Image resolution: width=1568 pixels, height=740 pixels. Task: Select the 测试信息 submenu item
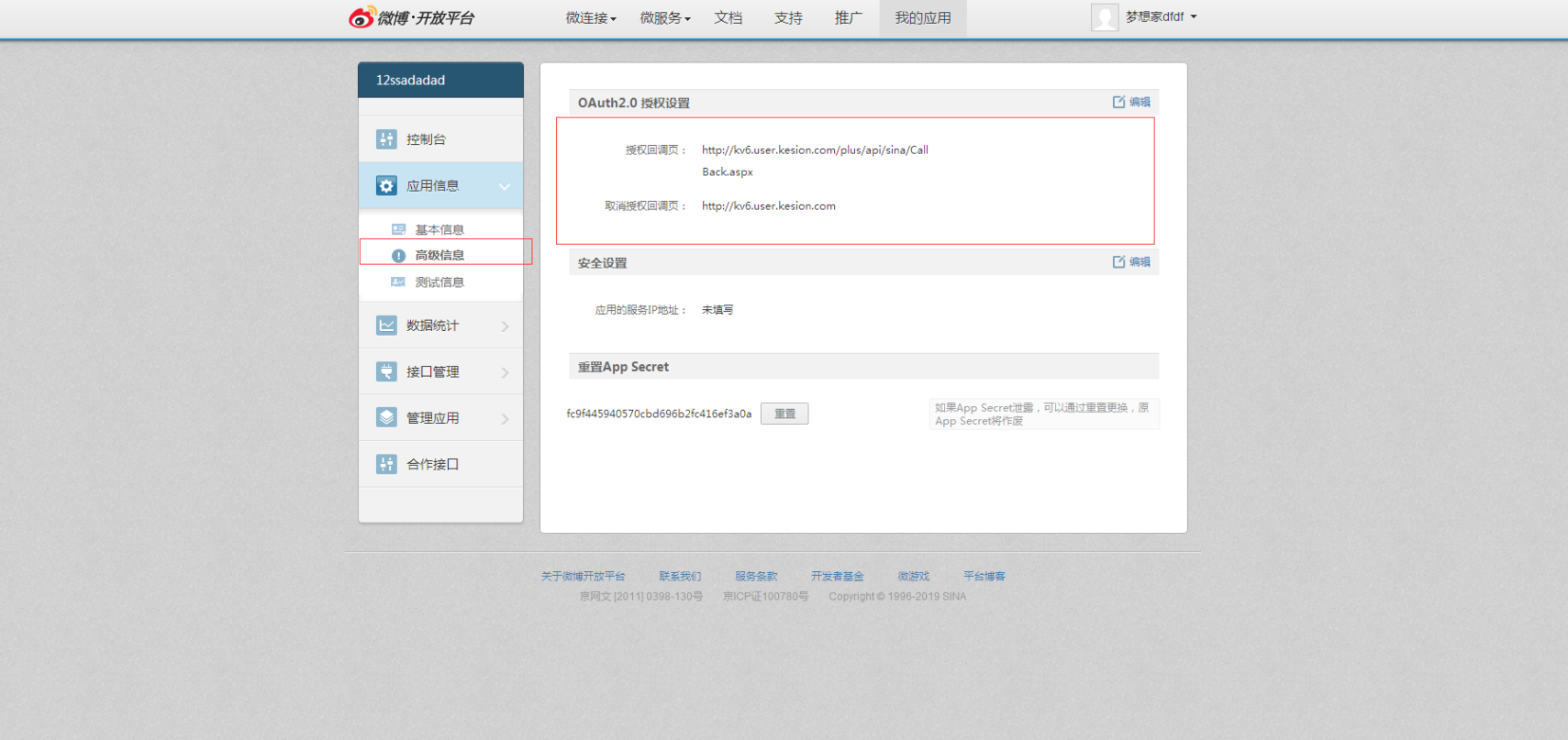[x=439, y=282]
